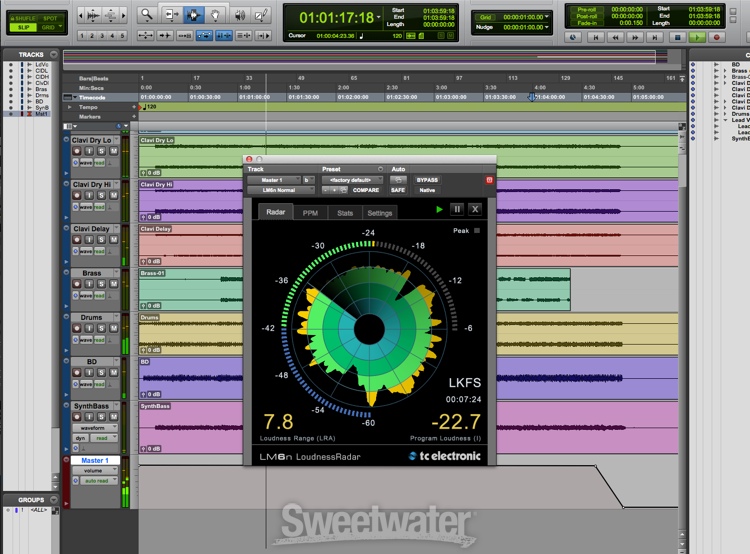This screenshot has width=750, height=554.
Task: Record-enable the BD track
Action: (77, 372)
